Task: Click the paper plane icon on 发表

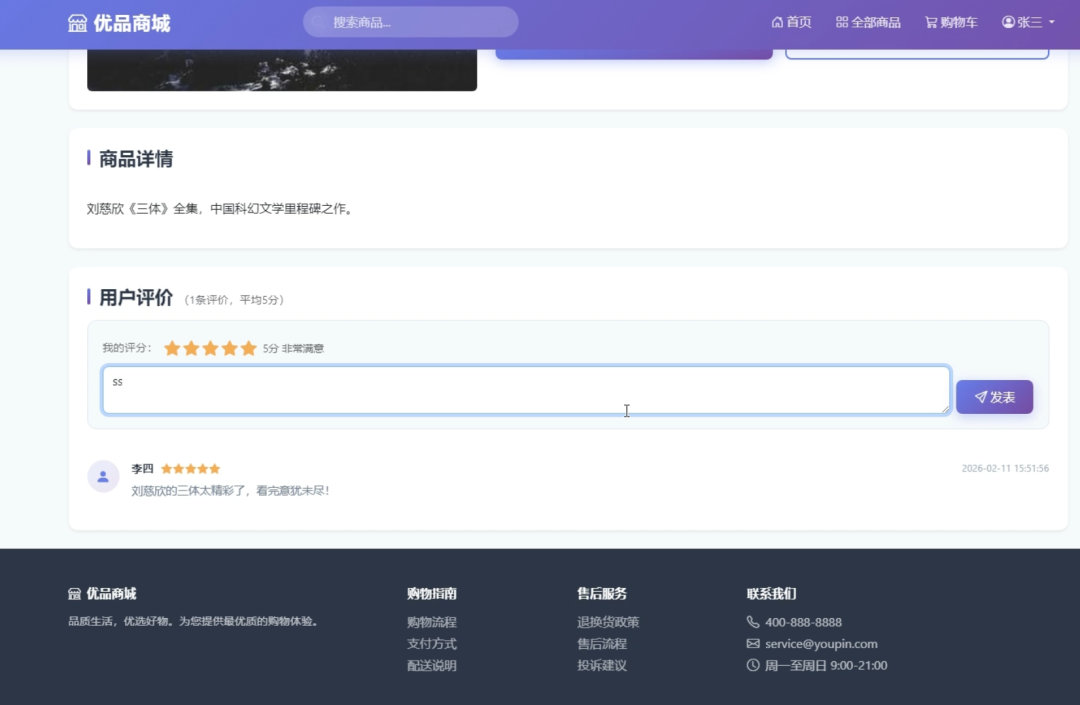Action: [x=981, y=397]
